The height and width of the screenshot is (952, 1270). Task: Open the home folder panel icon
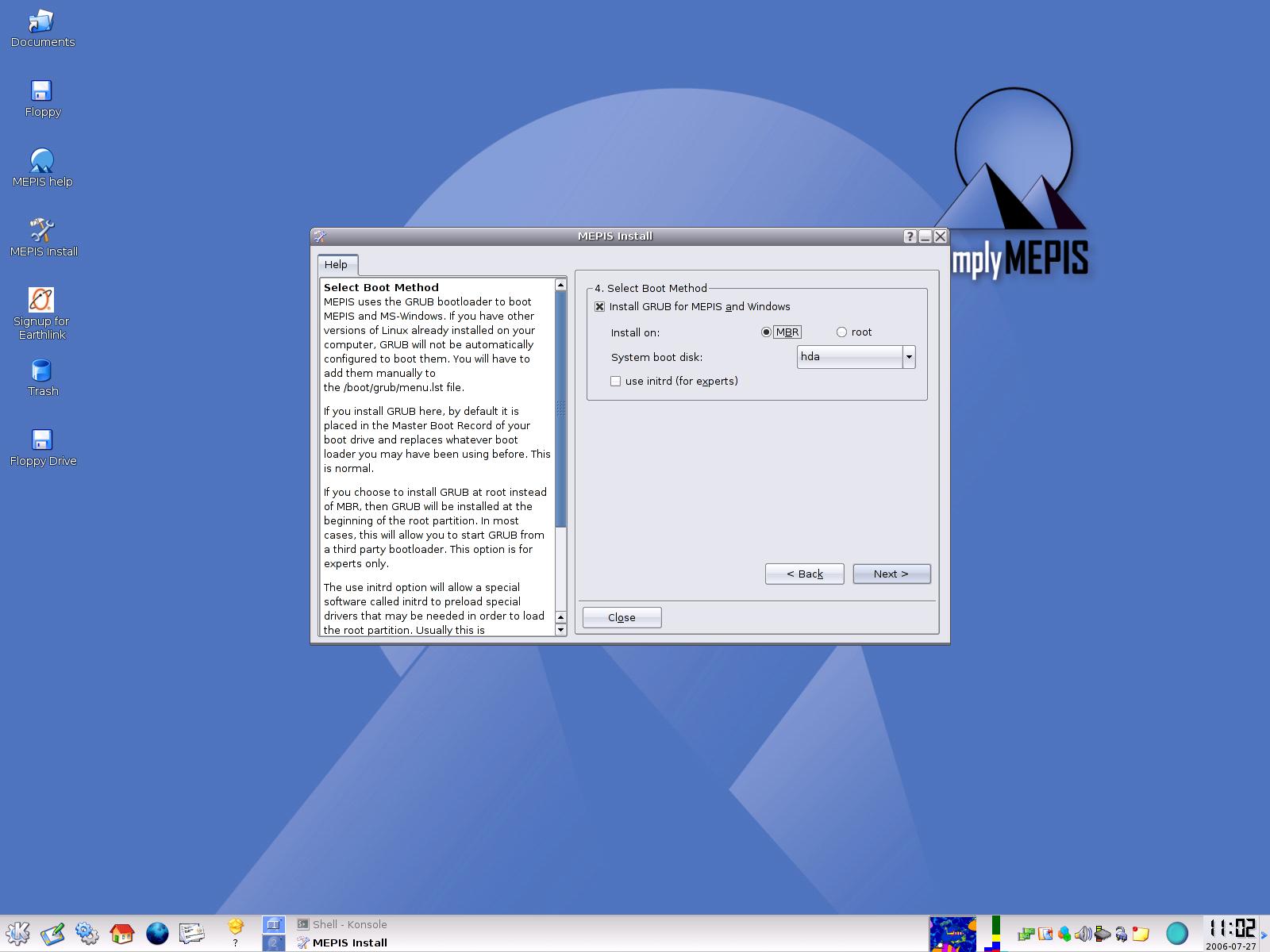[x=122, y=933]
